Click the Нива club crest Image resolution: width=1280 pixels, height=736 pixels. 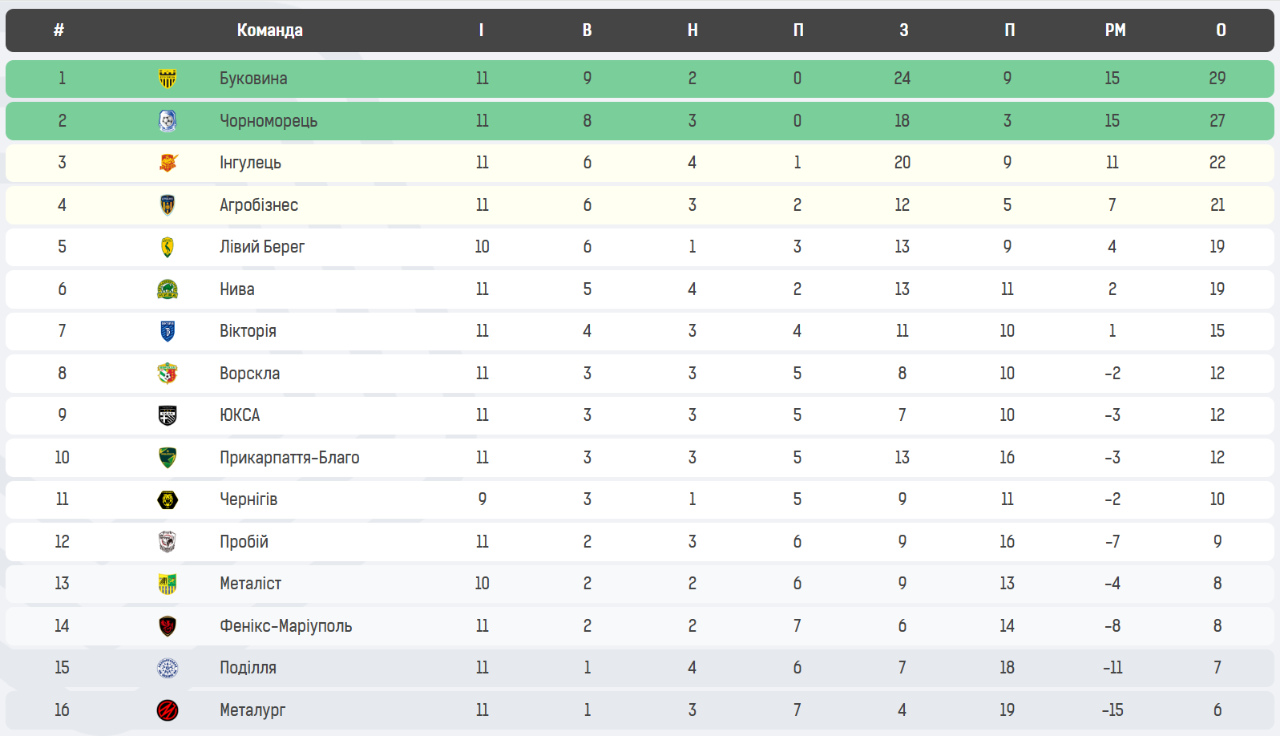168,290
